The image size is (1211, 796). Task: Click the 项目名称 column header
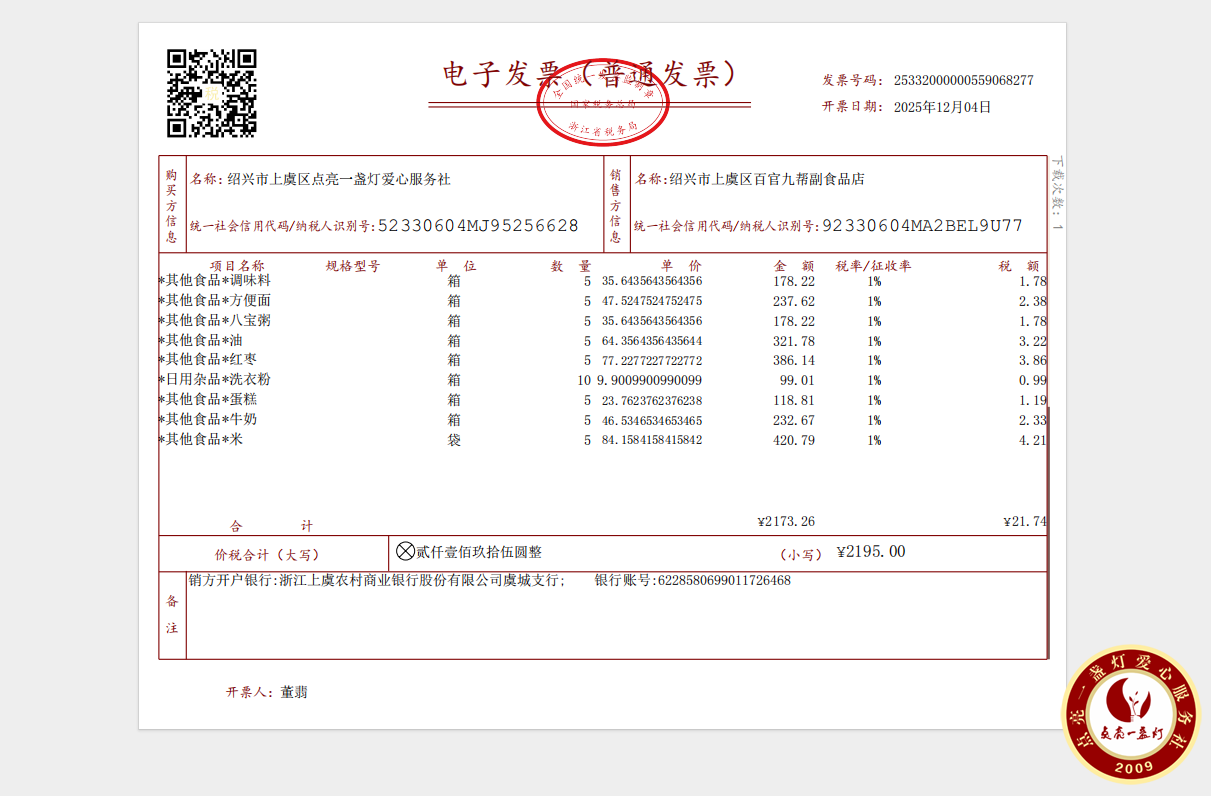coord(237,266)
